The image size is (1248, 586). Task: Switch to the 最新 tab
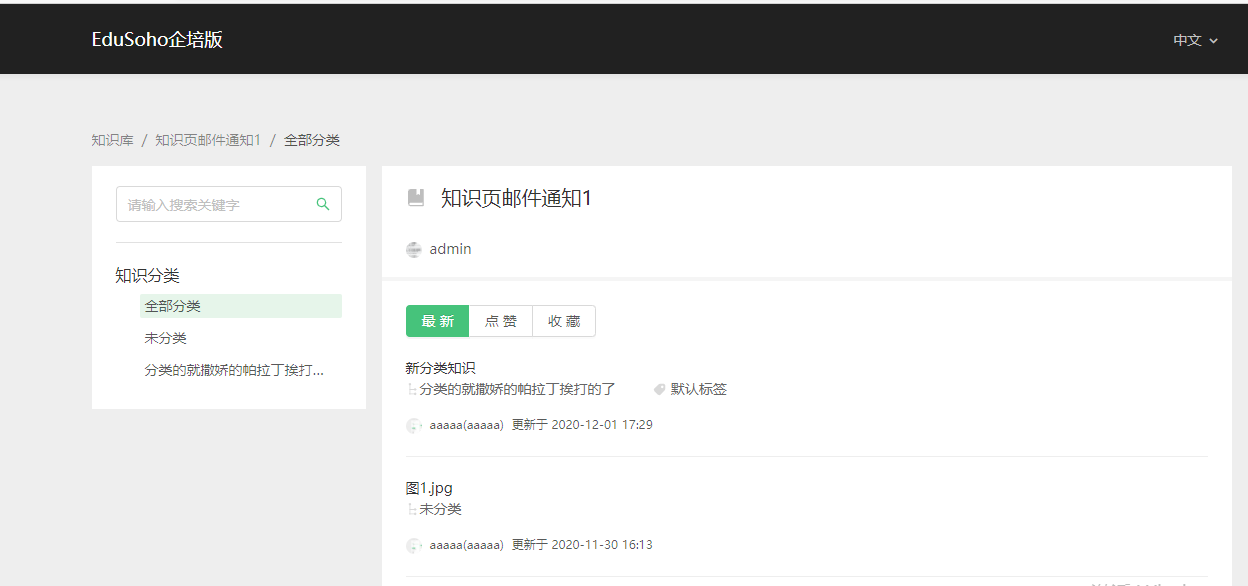click(x=437, y=321)
